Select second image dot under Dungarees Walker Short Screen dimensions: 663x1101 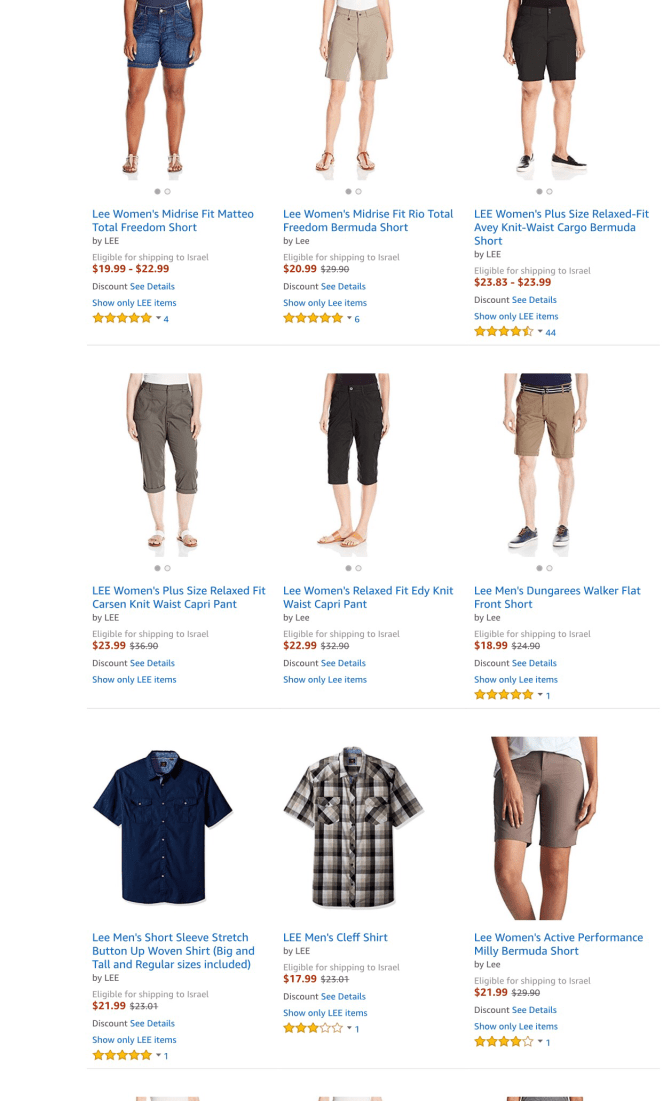[549, 568]
